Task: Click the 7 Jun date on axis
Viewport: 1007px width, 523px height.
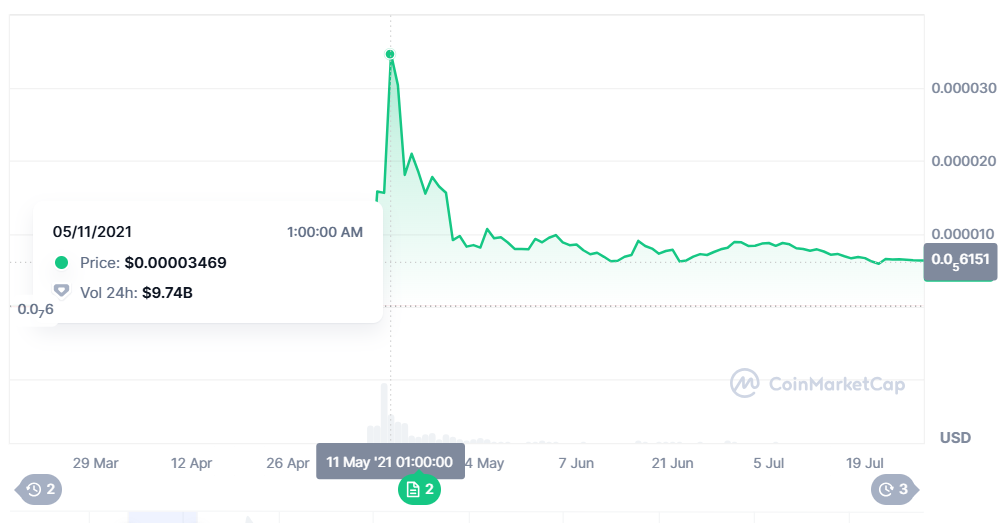Action: click(576, 463)
